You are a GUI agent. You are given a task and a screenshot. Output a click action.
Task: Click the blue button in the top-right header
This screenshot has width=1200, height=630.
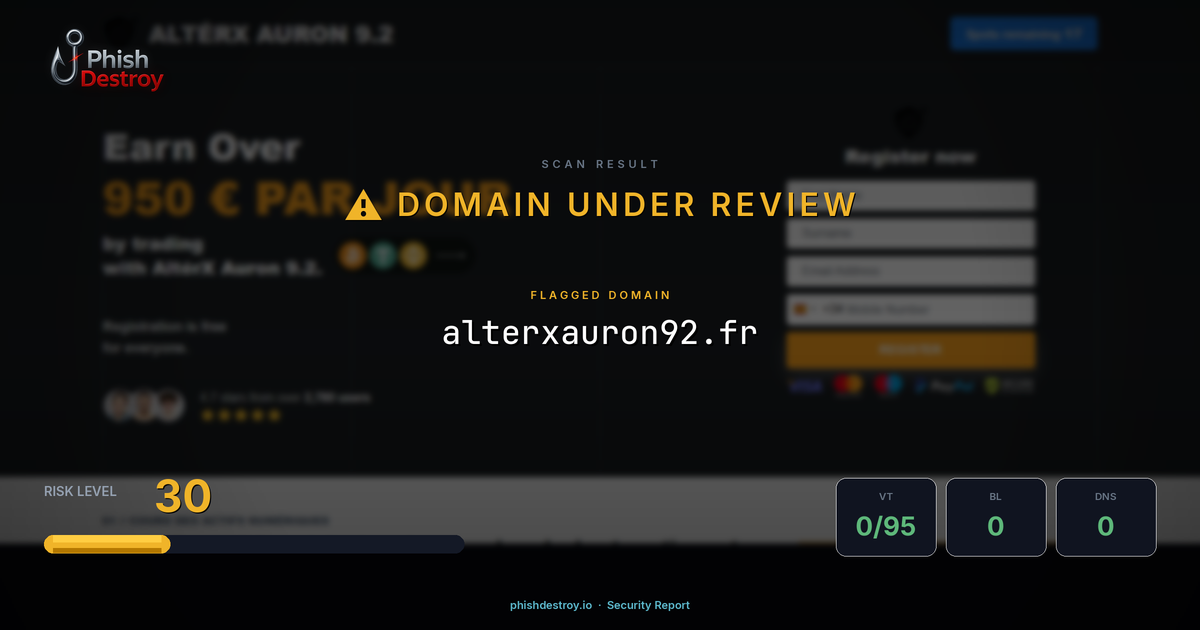(1022, 33)
